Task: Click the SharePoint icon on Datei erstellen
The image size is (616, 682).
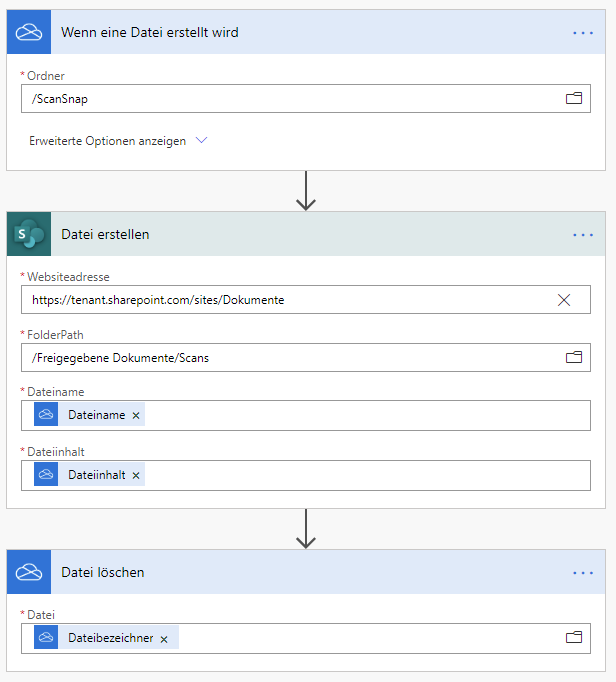Action: pos(29,234)
